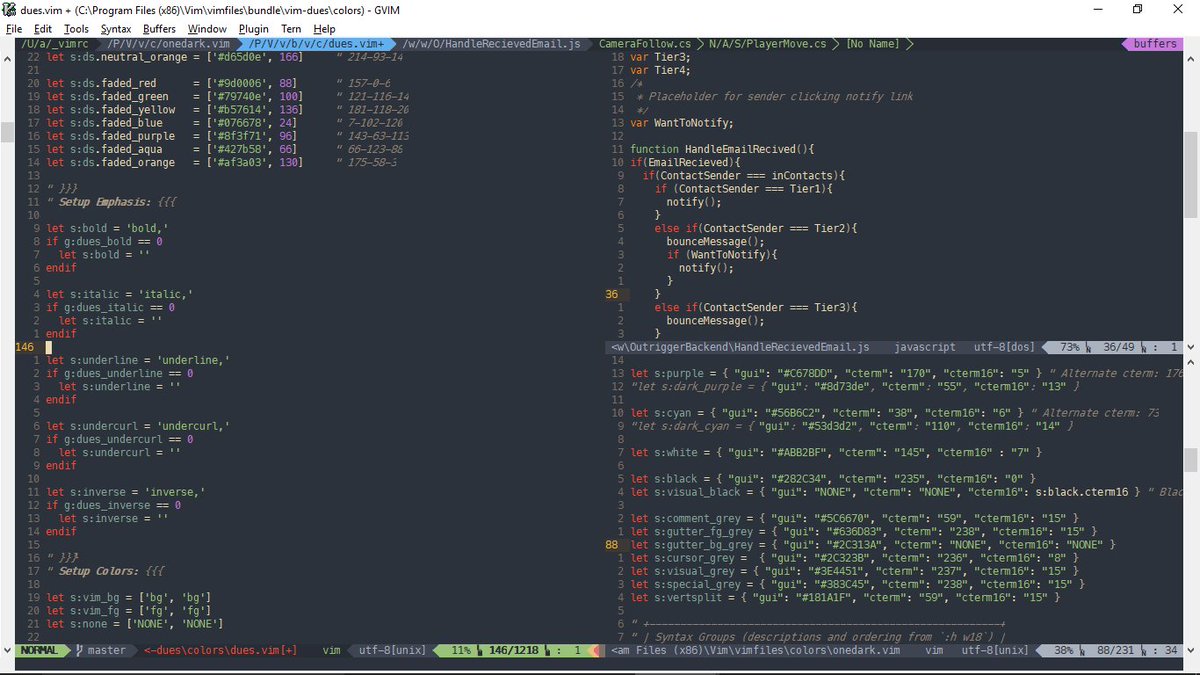
Task: Click the line "let s:undercurl = 'undercurl,'"
Action: click(137, 426)
